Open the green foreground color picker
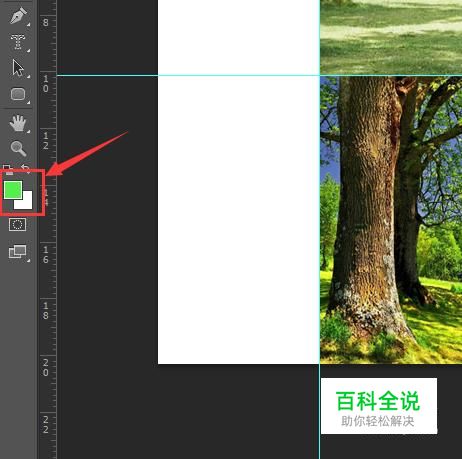462x459 pixels. (13, 190)
